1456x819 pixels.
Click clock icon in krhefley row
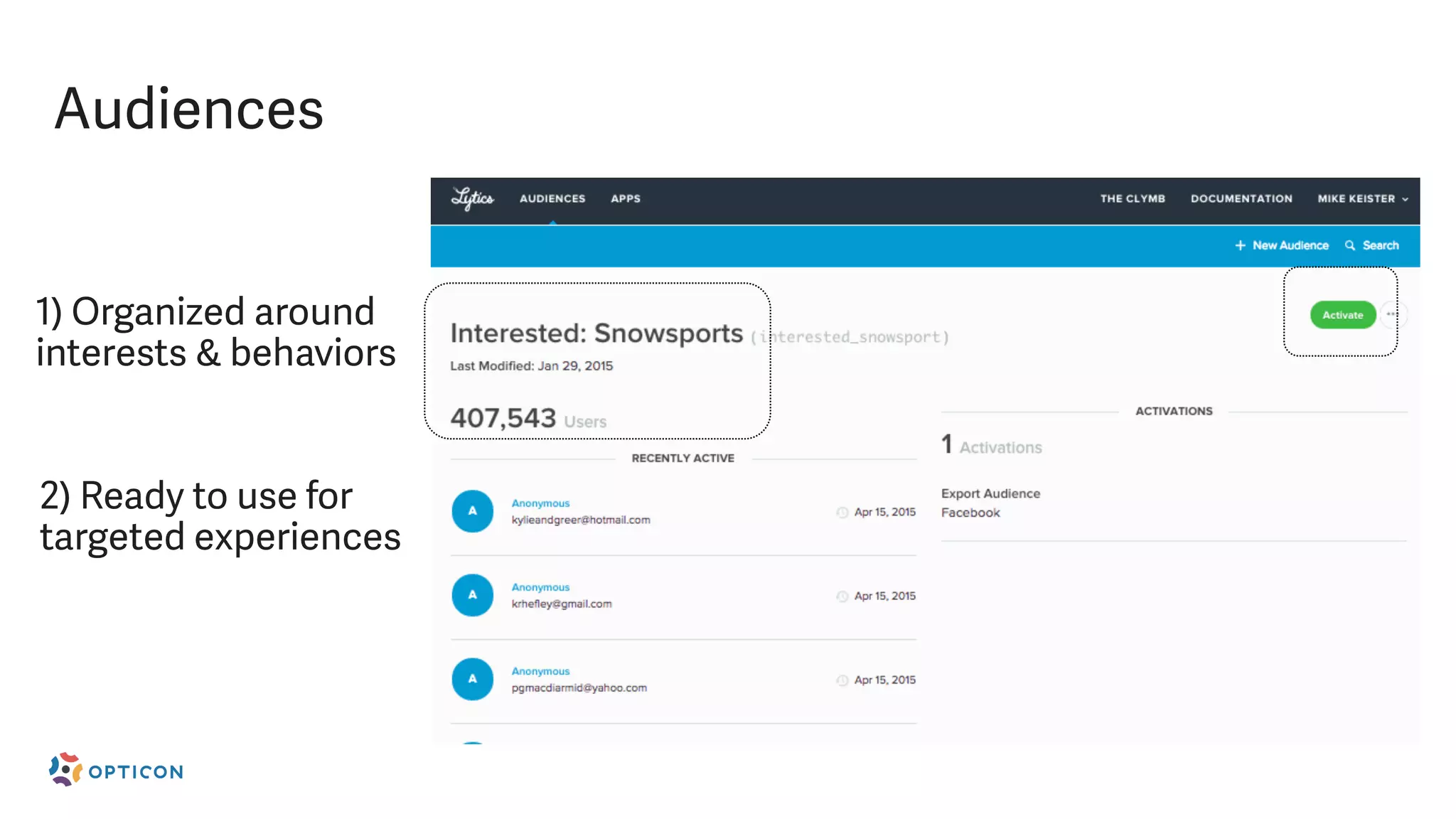(842, 596)
